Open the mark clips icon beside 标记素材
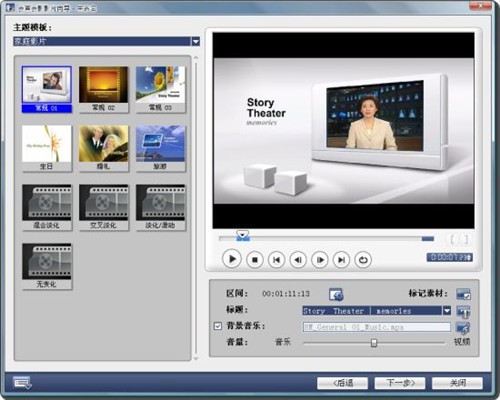500x400 pixels. [x=463, y=294]
